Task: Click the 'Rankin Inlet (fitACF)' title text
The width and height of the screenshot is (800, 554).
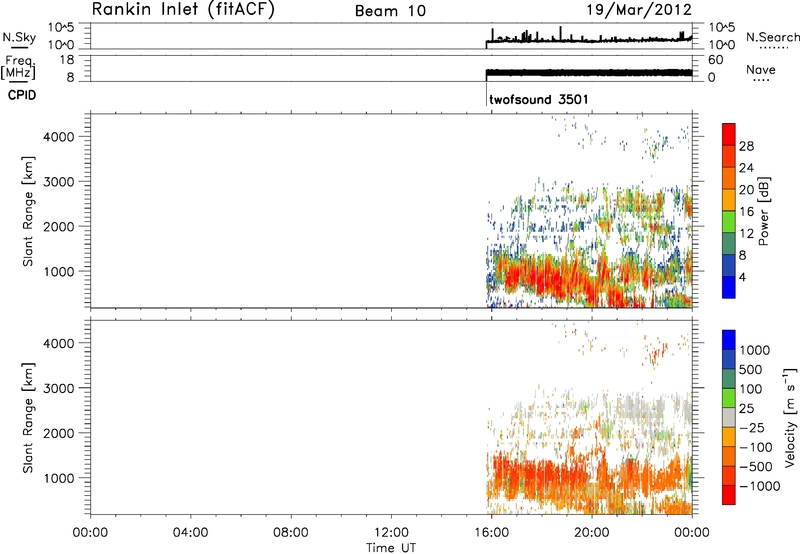Action: click(183, 9)
